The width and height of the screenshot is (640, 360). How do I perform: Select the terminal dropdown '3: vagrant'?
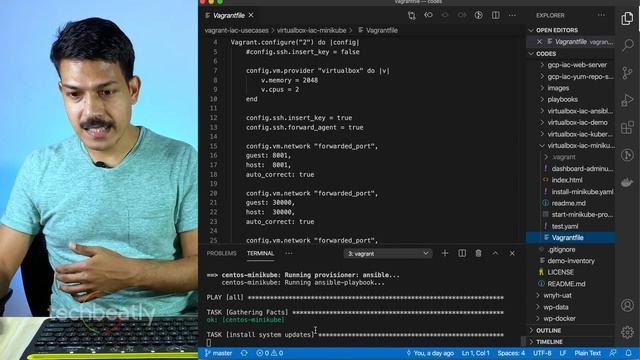click(x=388, y=253)
